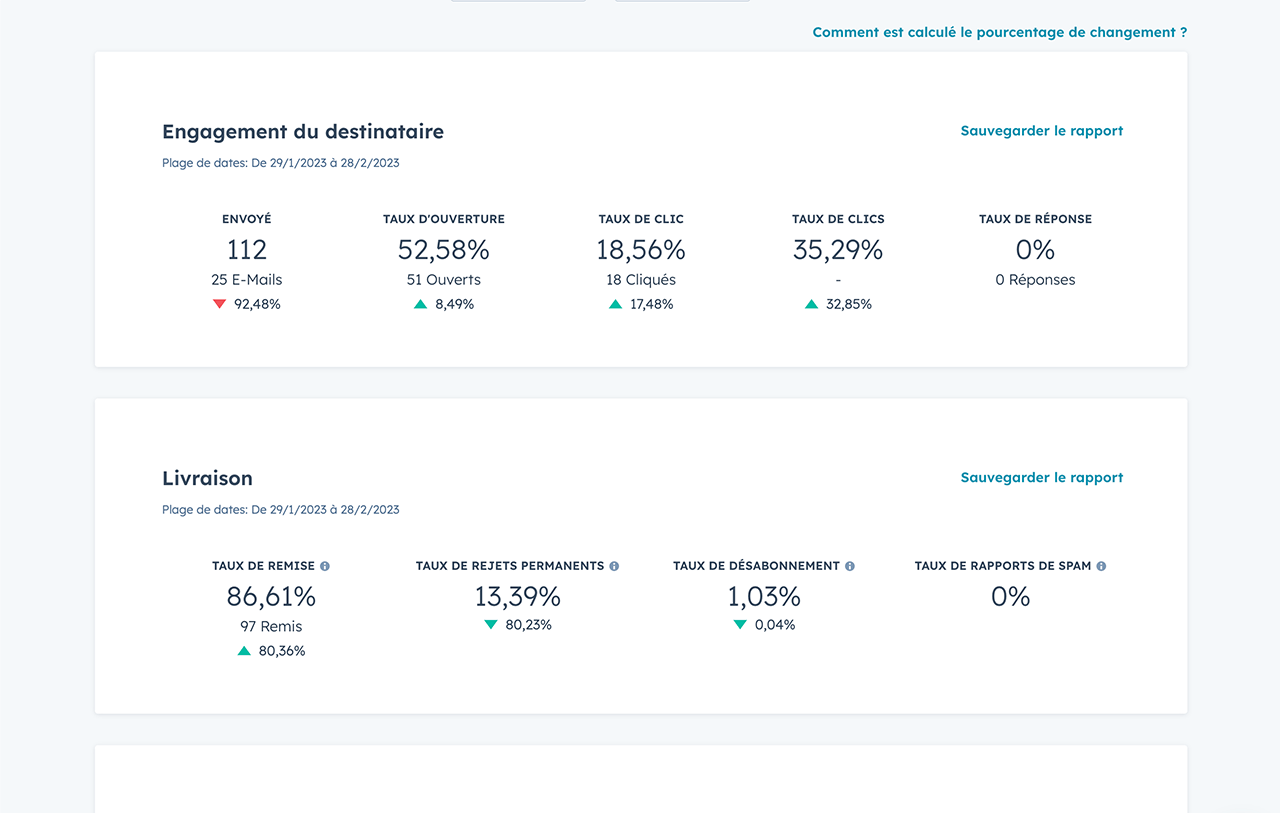
Task: Click the 'Livraison' section title
Action: pyautogui.click(x=207, y=479)
